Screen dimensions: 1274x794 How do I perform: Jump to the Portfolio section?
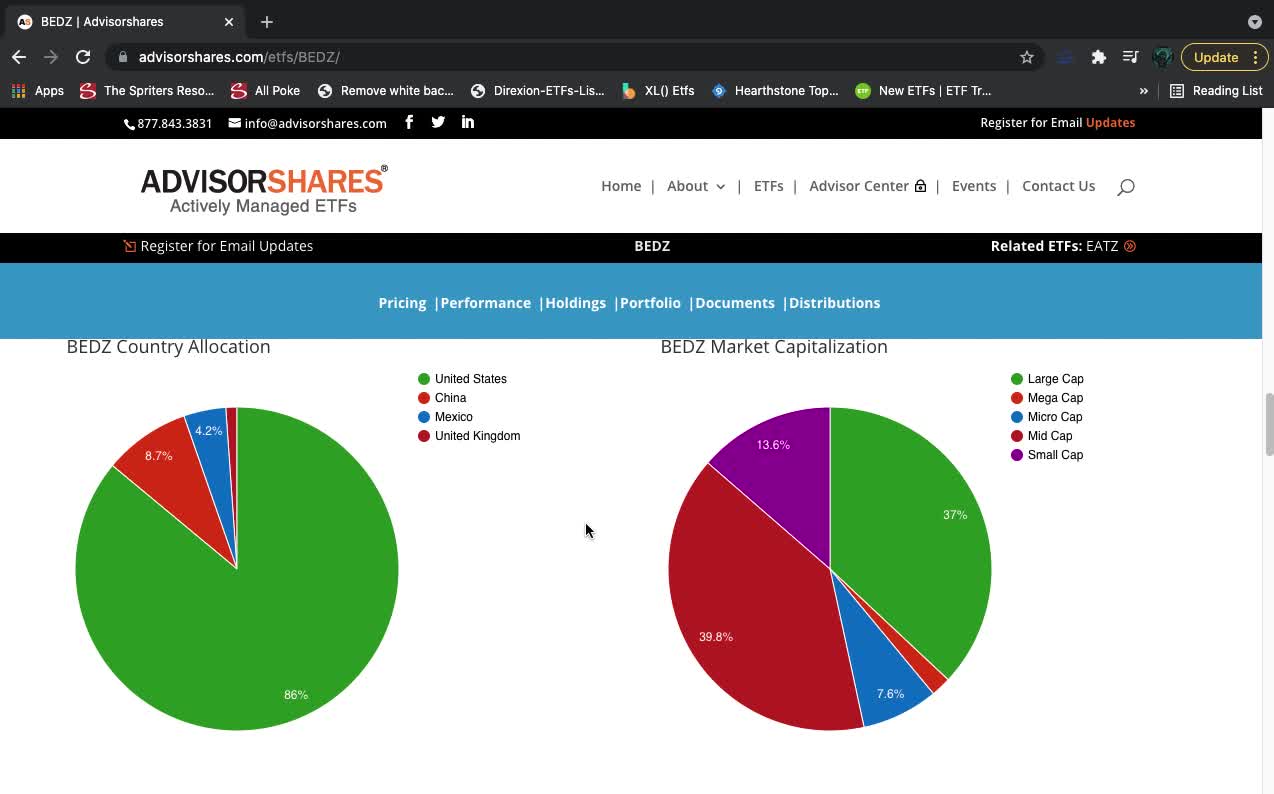650,303
